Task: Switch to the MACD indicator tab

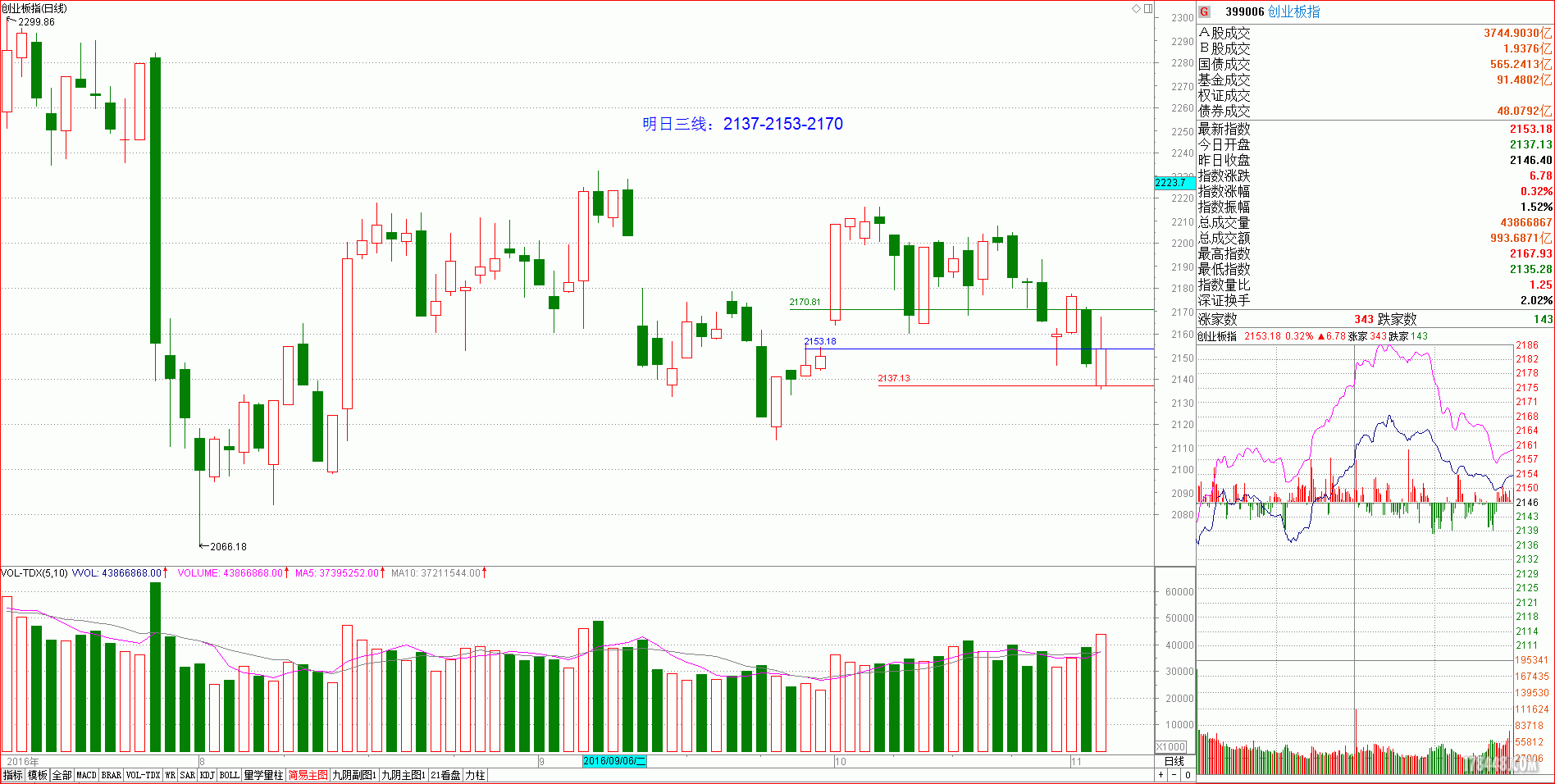Action: (86, 775)
